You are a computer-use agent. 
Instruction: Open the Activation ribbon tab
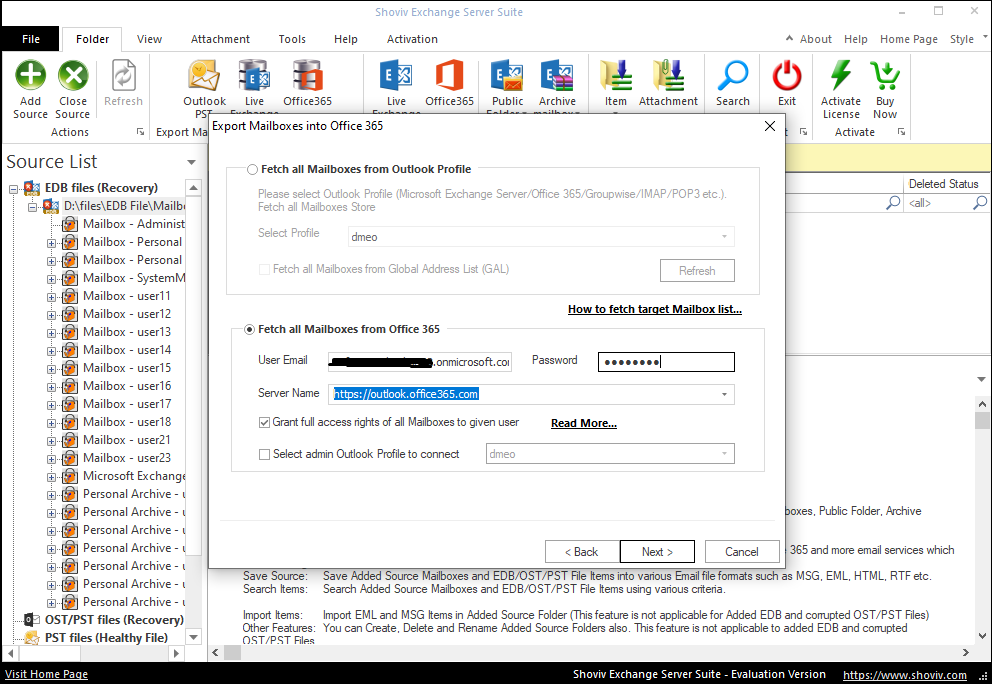click(412, 39)
